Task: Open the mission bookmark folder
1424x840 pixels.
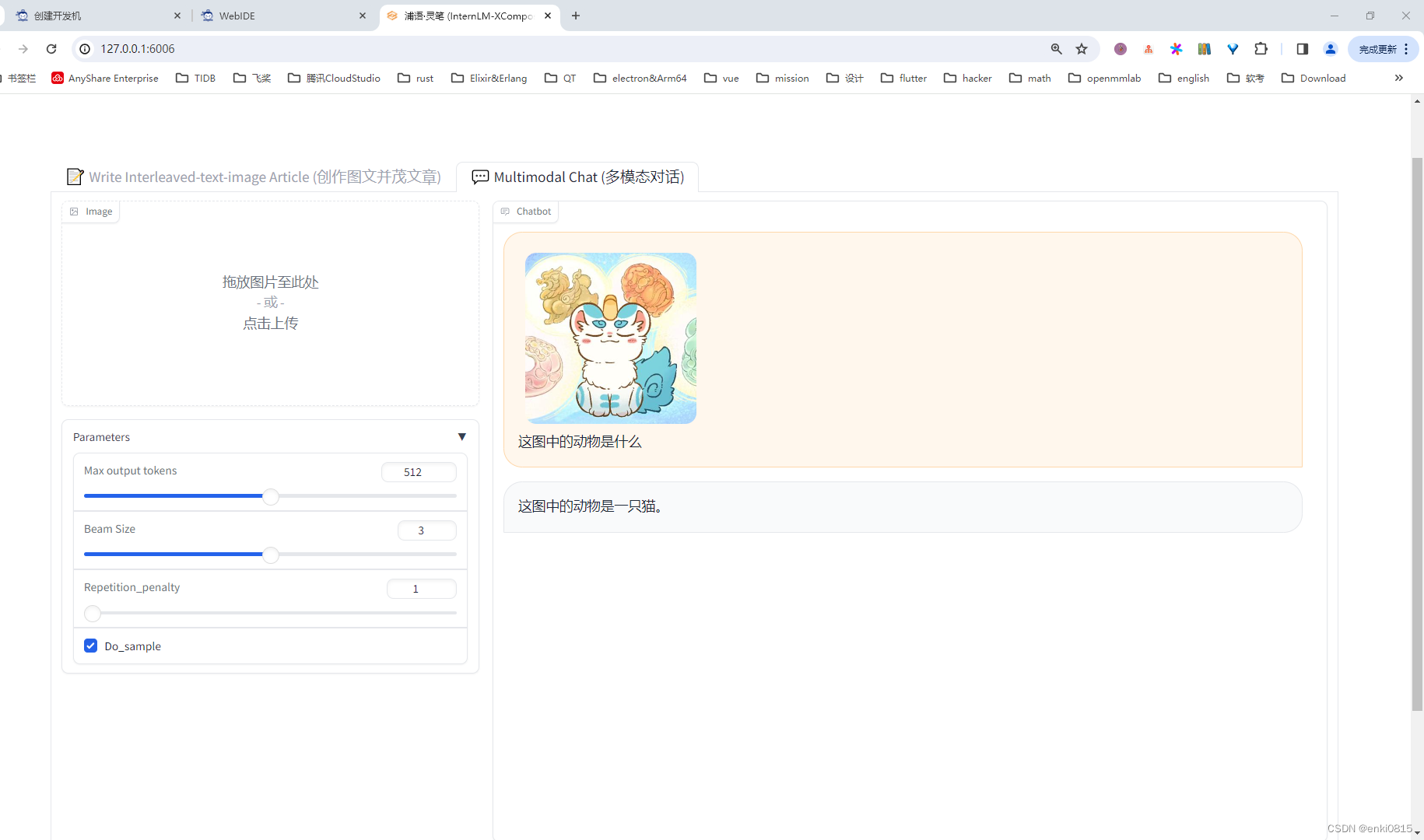Action: (783, 78)
